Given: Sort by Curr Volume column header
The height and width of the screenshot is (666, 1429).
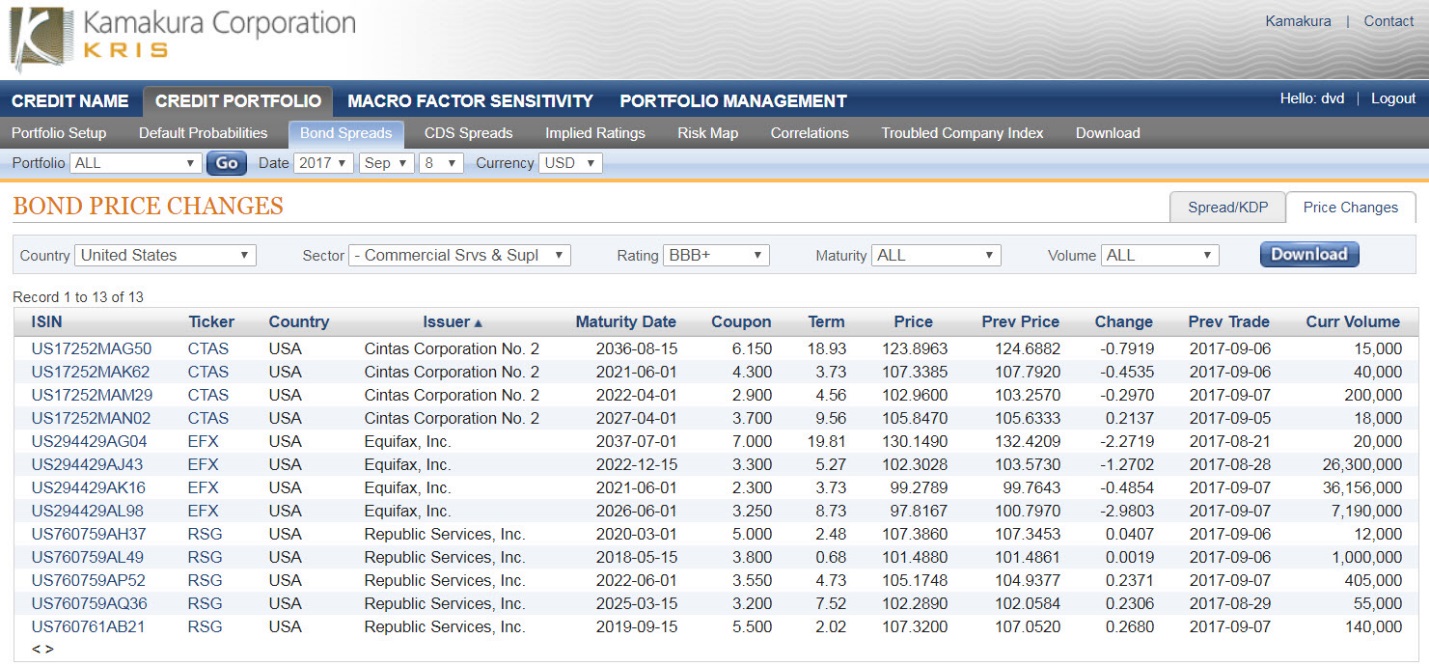Looking at the screenshot, I should pyautogui.click(x=1353, y=322).
